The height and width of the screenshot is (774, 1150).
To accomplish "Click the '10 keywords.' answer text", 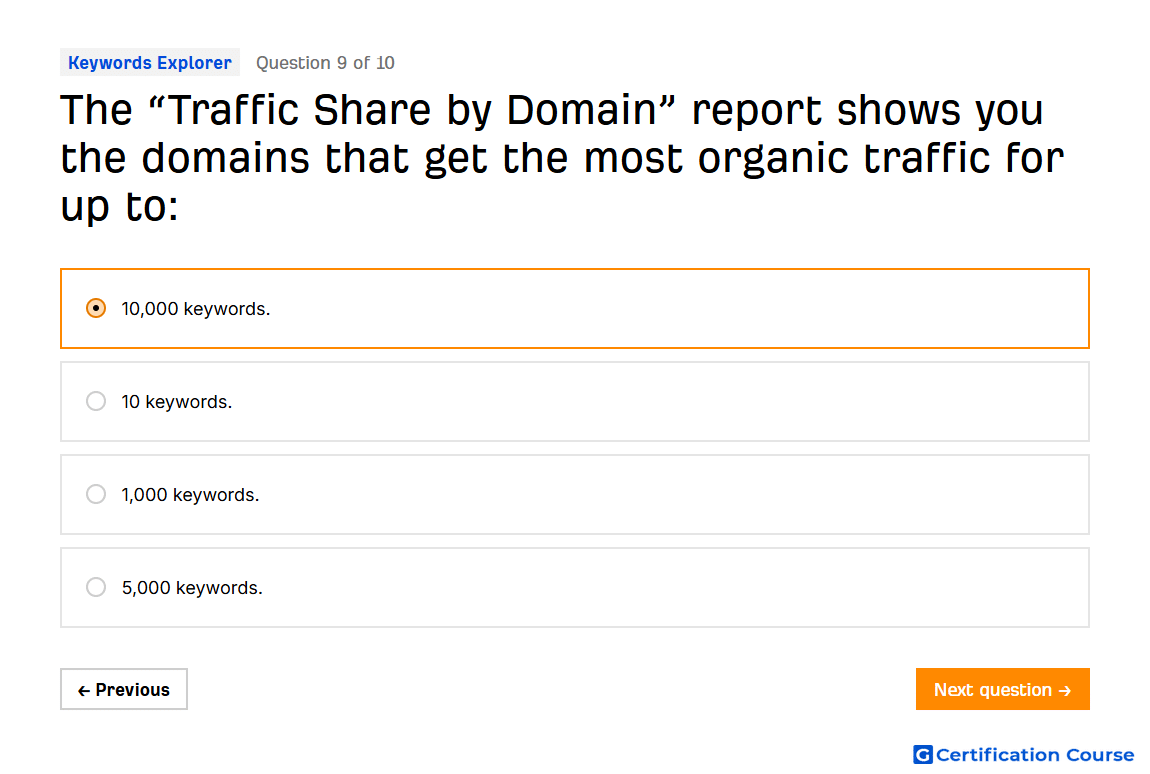I will pyautogui.click(x=177, y=402).
